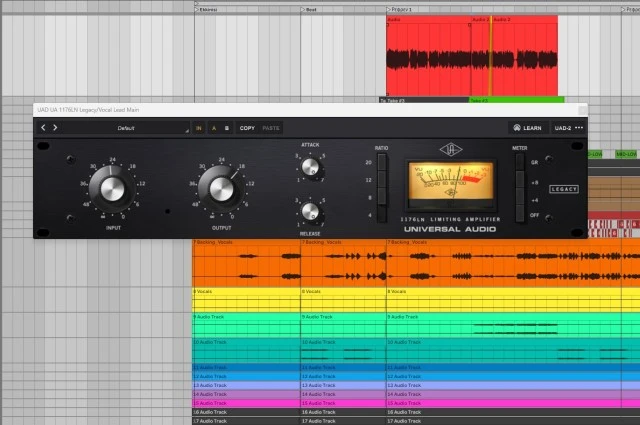Select the 16 Audio Track clip at Beat
Image resolution: width=640 pixels, height=425 pixels.
click(343, 412)
